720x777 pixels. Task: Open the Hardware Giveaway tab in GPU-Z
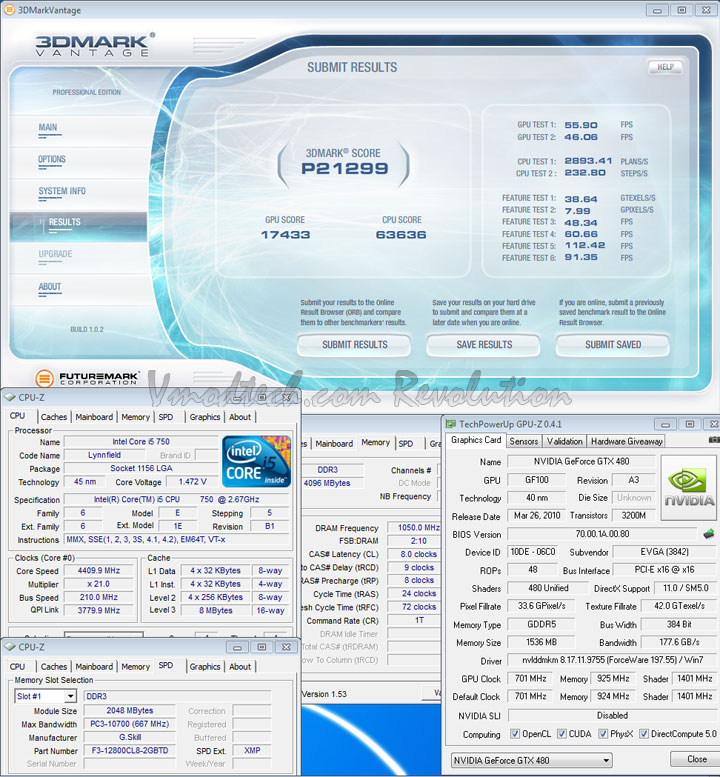[626, 441]
